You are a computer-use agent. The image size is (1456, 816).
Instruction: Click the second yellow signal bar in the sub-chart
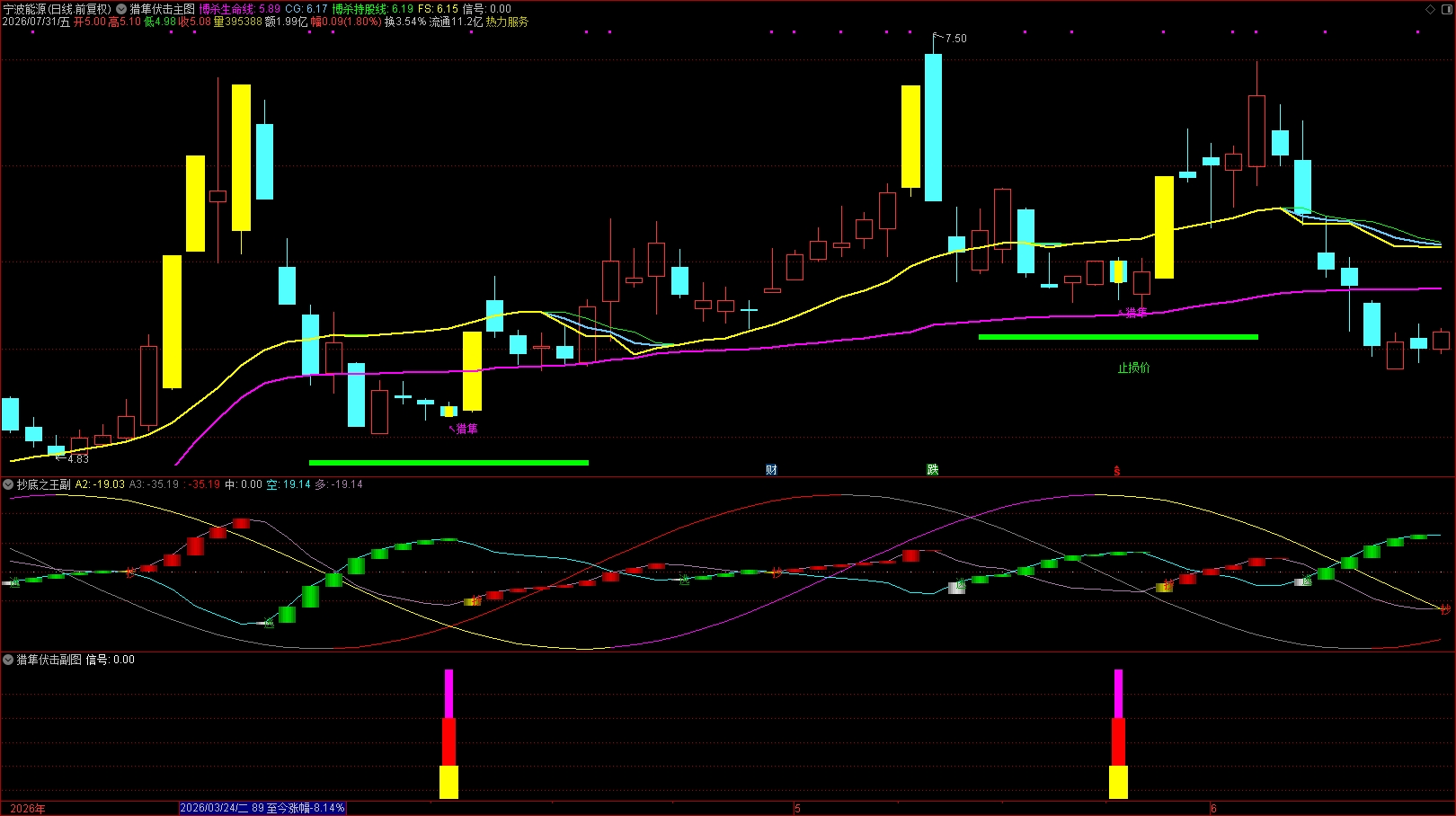pos(1118,782)
